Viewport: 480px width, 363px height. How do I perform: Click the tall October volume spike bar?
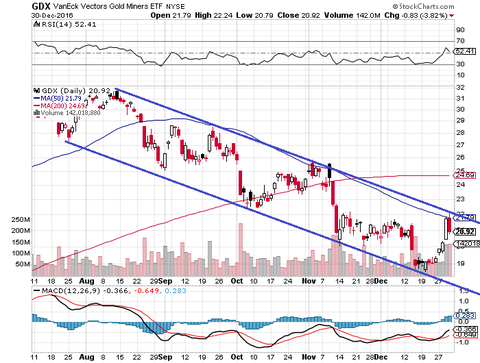click(241, 250)
